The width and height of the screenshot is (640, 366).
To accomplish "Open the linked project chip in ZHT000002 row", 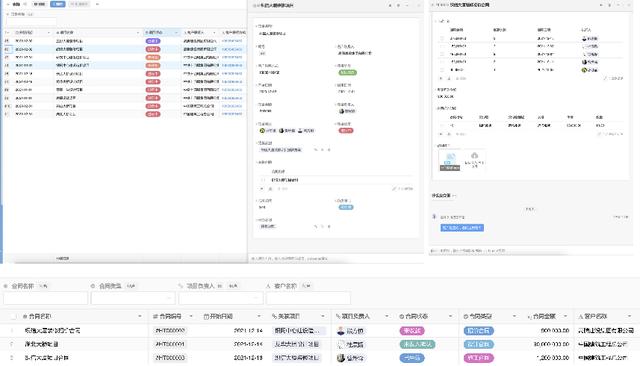I will click(299, 331).
